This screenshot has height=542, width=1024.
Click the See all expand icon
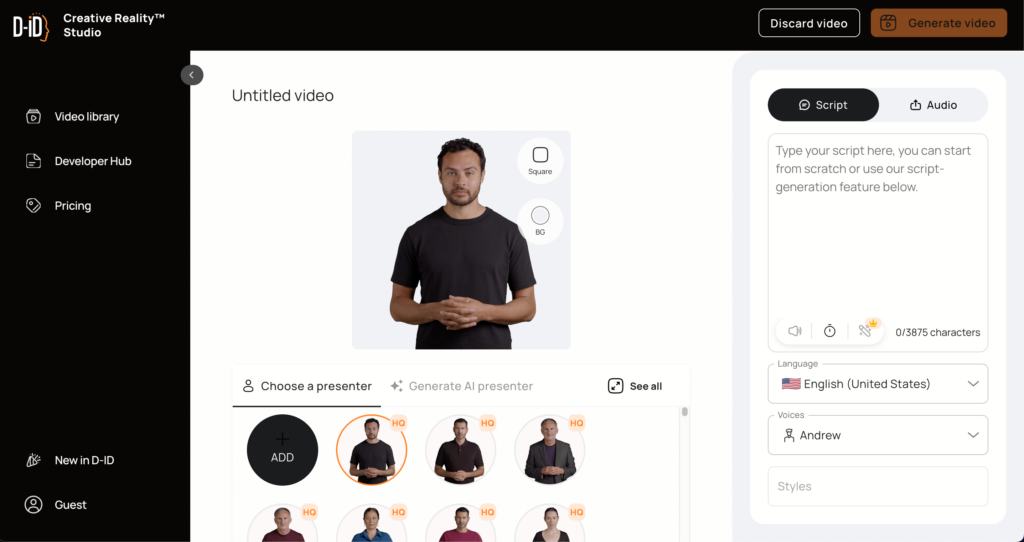click(615, 386)
